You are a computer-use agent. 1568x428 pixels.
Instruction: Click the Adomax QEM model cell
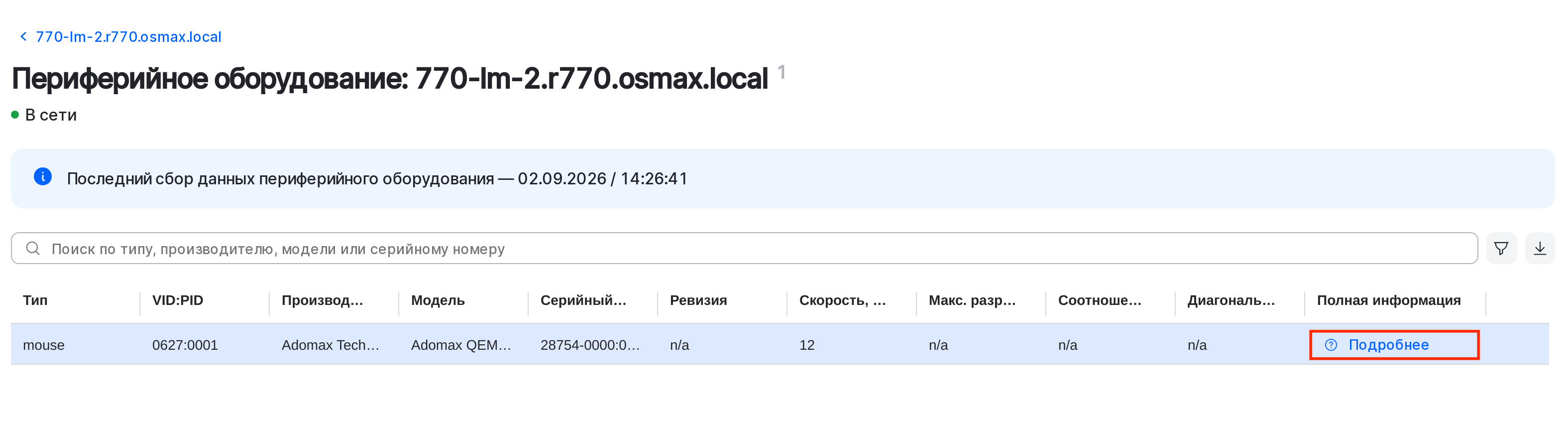point(461,345)
